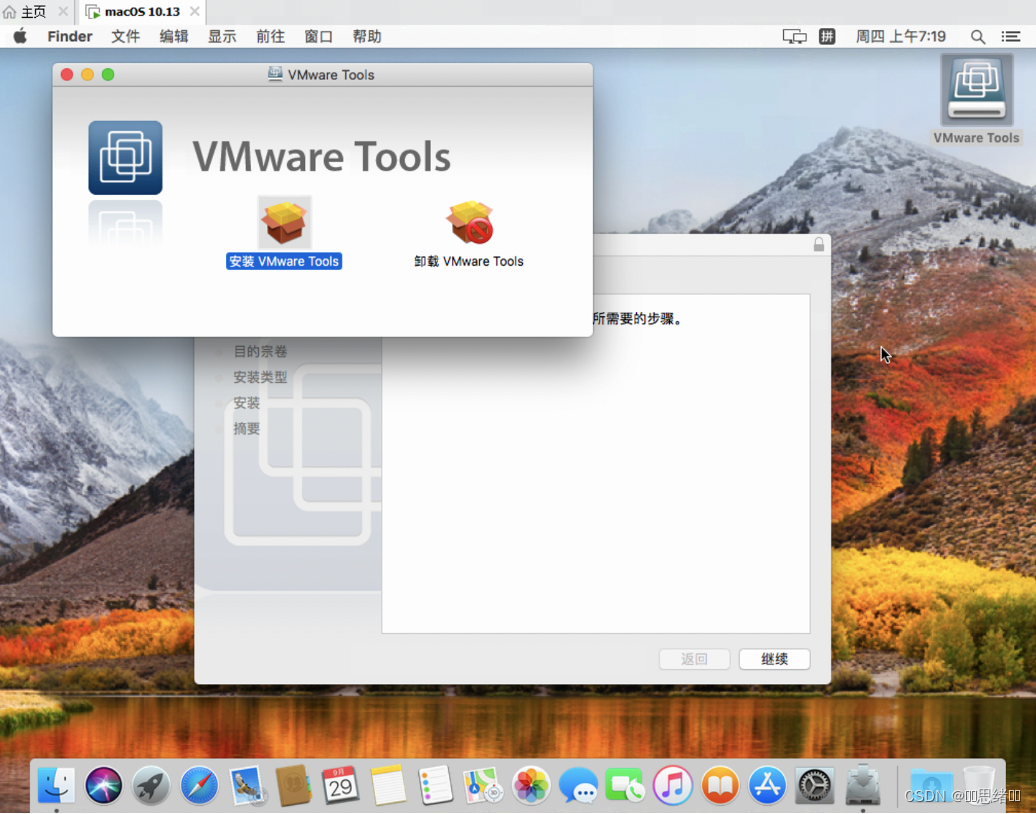The width and height of the screenshot is (1036, 814).
Task: Select the 目的宗卷 step in installer
Action: 260,352
